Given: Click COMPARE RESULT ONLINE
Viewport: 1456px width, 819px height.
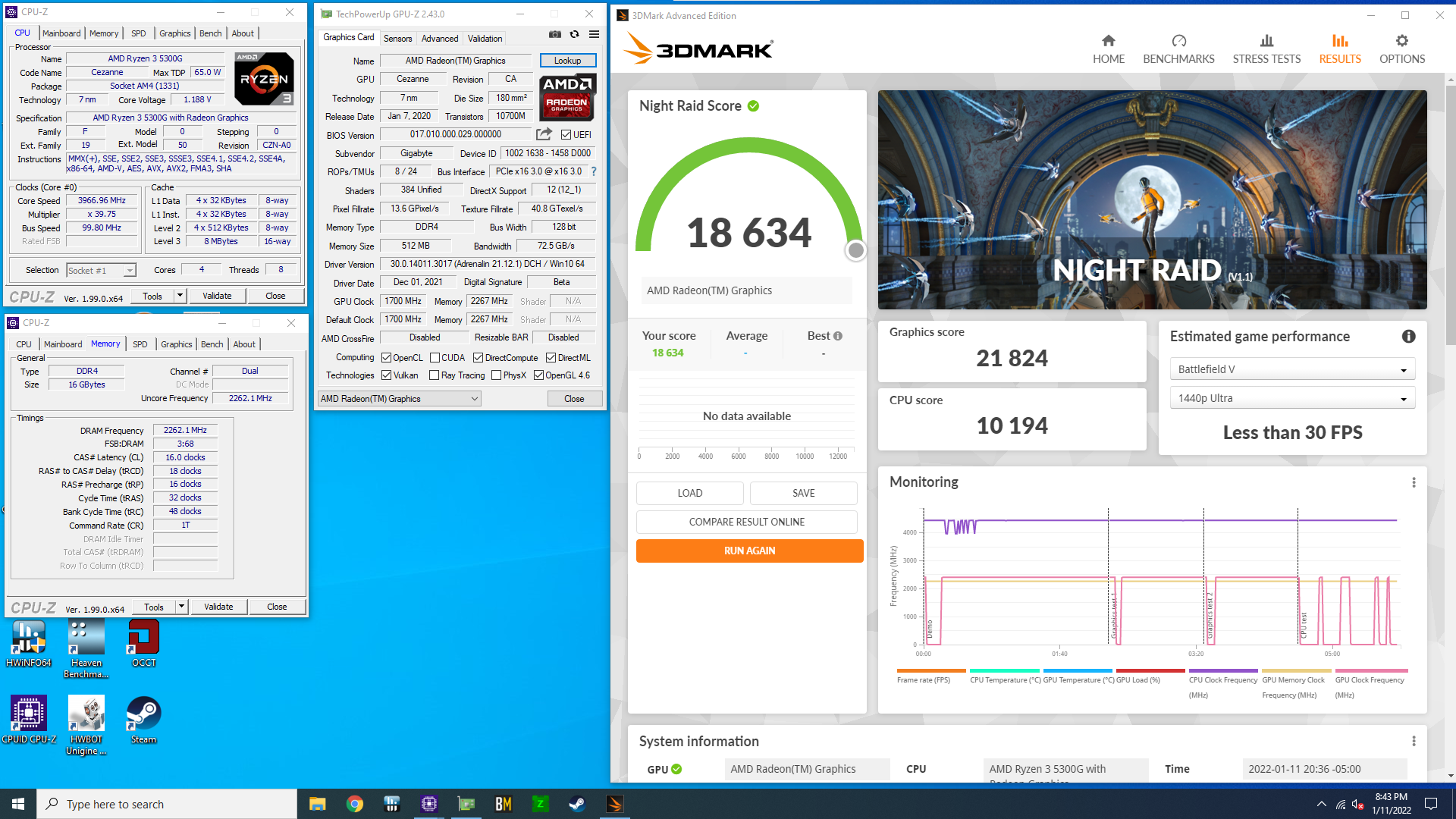Looking at the screenshot, I should click(x=747, y=522).
